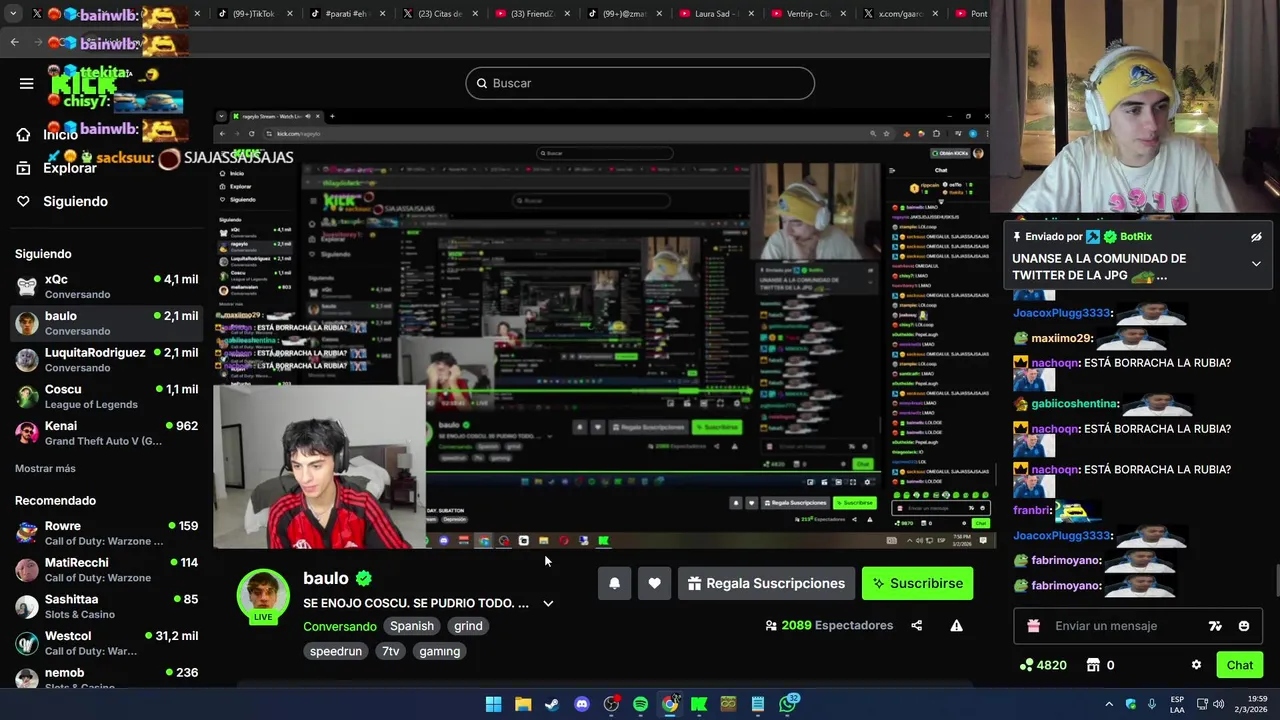Select the Spanish tag
The height and width of the screenshot is (720, 1280).
412,626
